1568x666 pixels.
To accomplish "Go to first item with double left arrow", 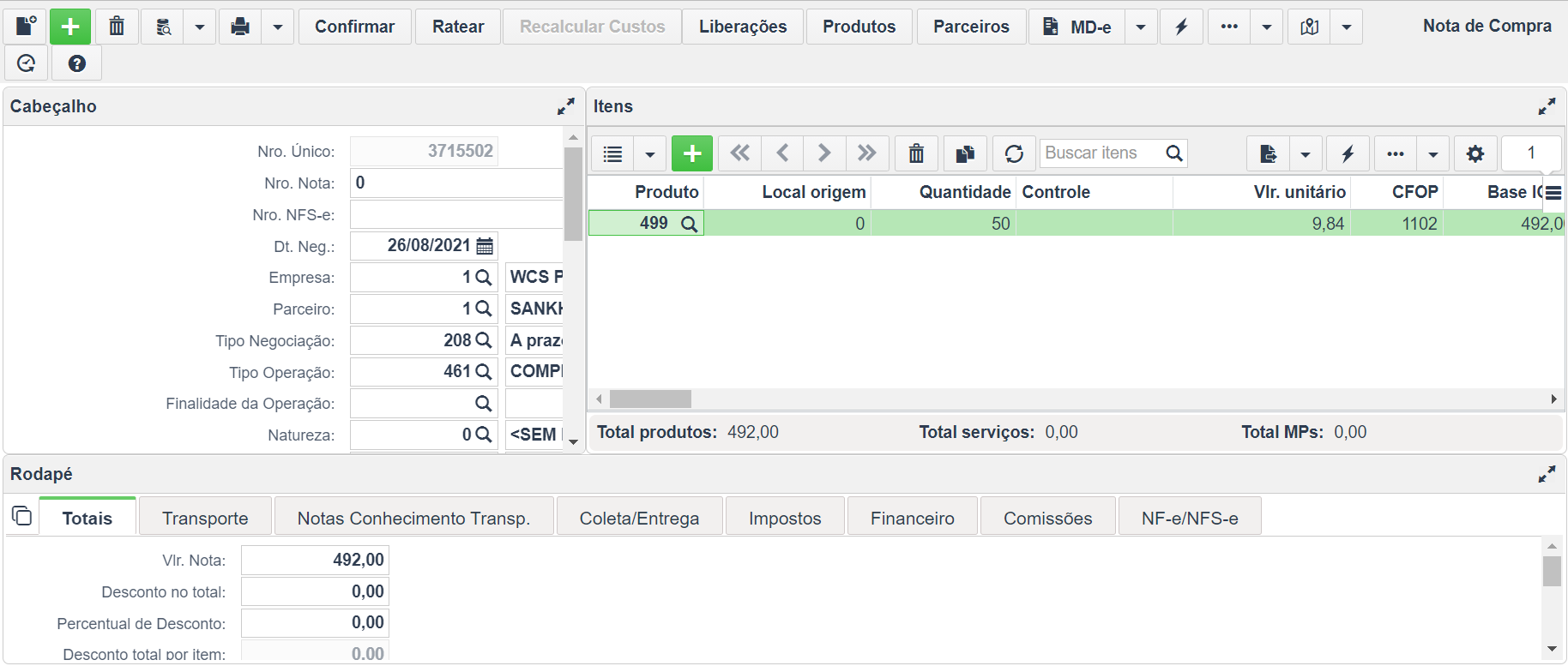I will [x=739, y=153].
